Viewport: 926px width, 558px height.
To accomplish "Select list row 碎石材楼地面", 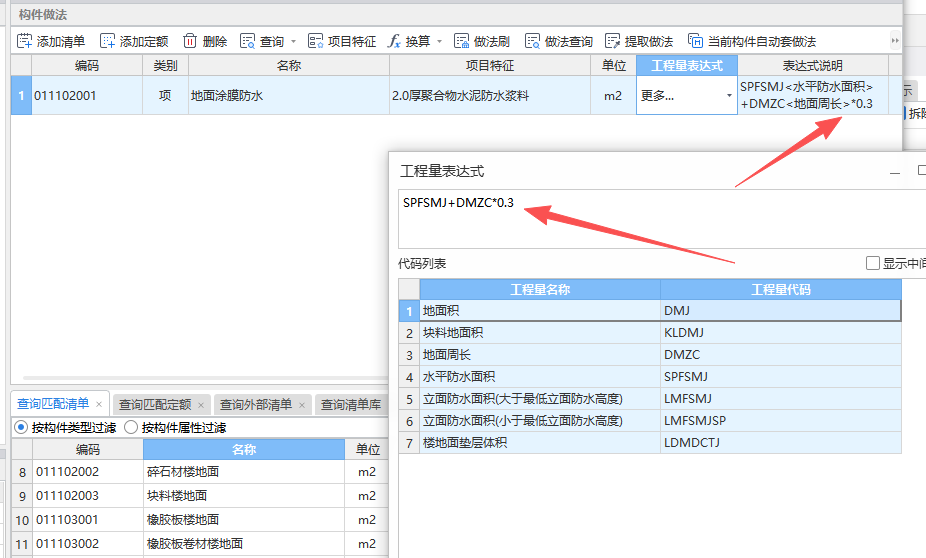I will point(200,472).
